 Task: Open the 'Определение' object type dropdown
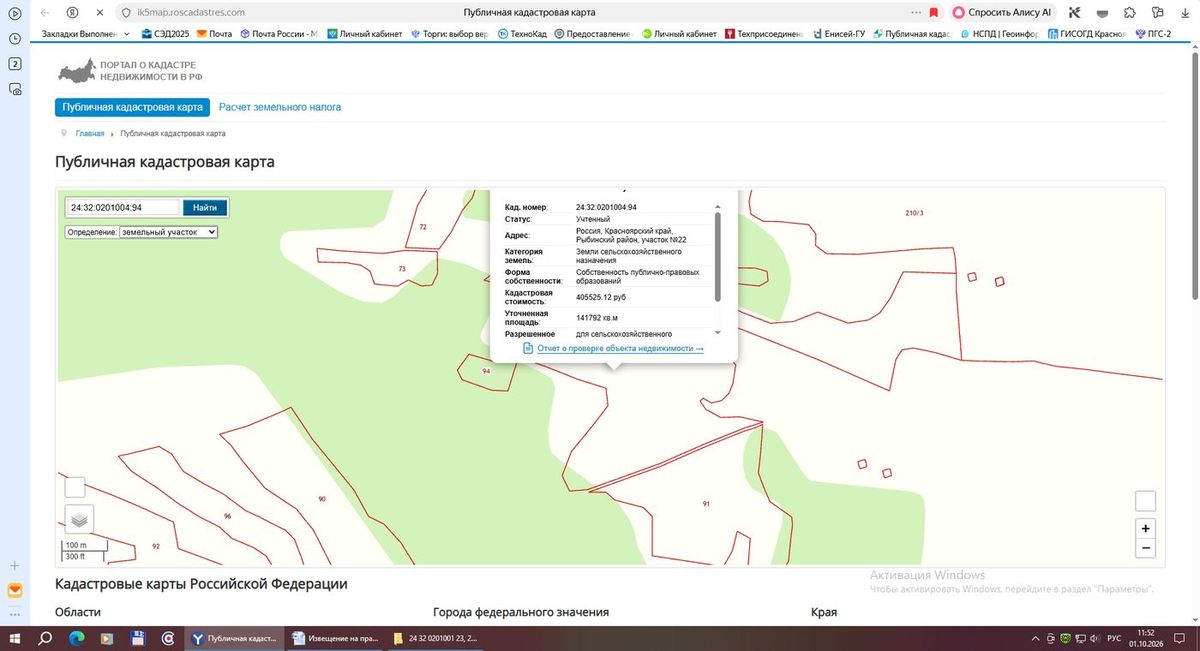click(168, 232)
